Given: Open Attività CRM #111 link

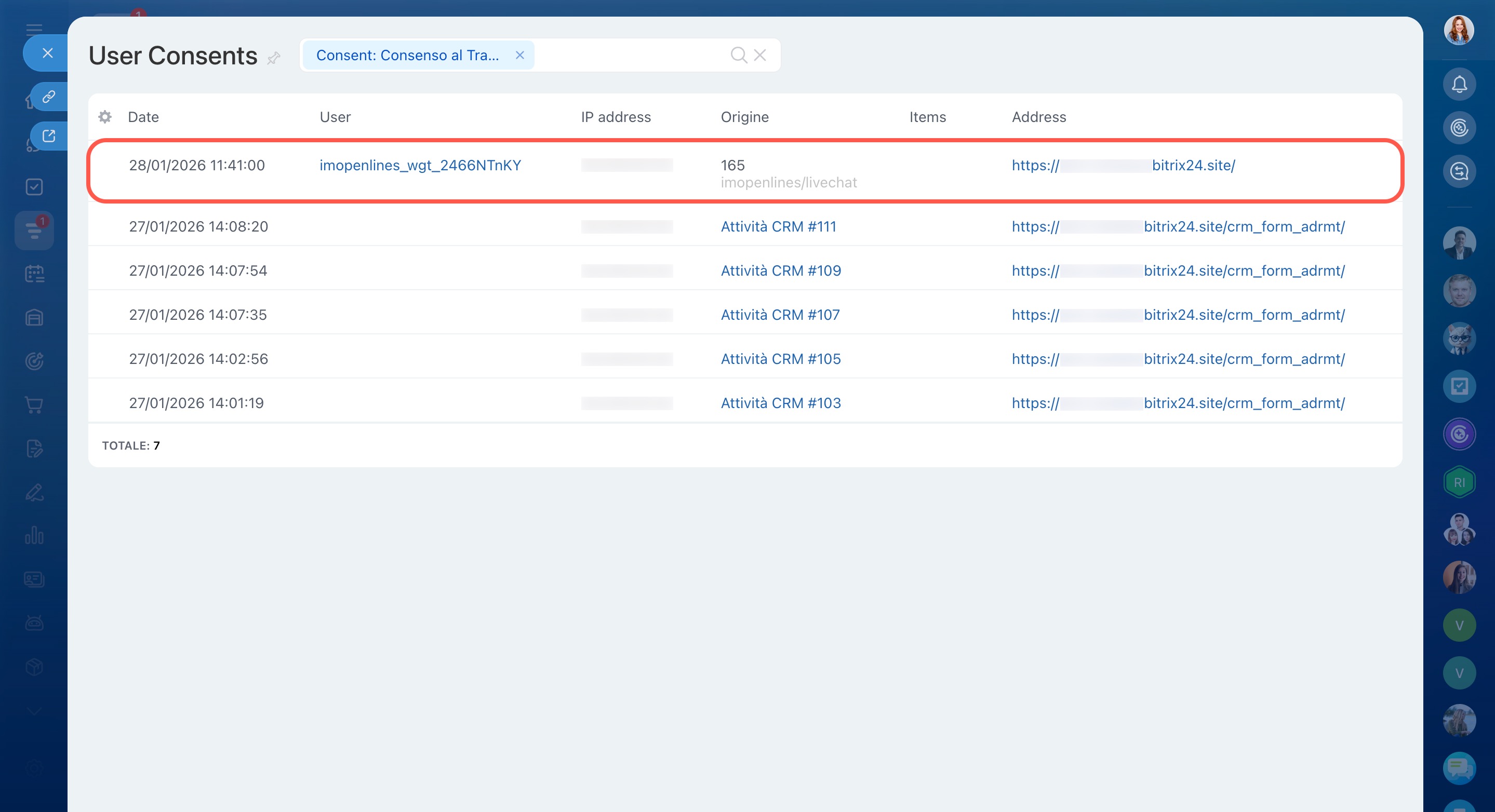Looking at the screenshot, I should [x=778, y=227].
